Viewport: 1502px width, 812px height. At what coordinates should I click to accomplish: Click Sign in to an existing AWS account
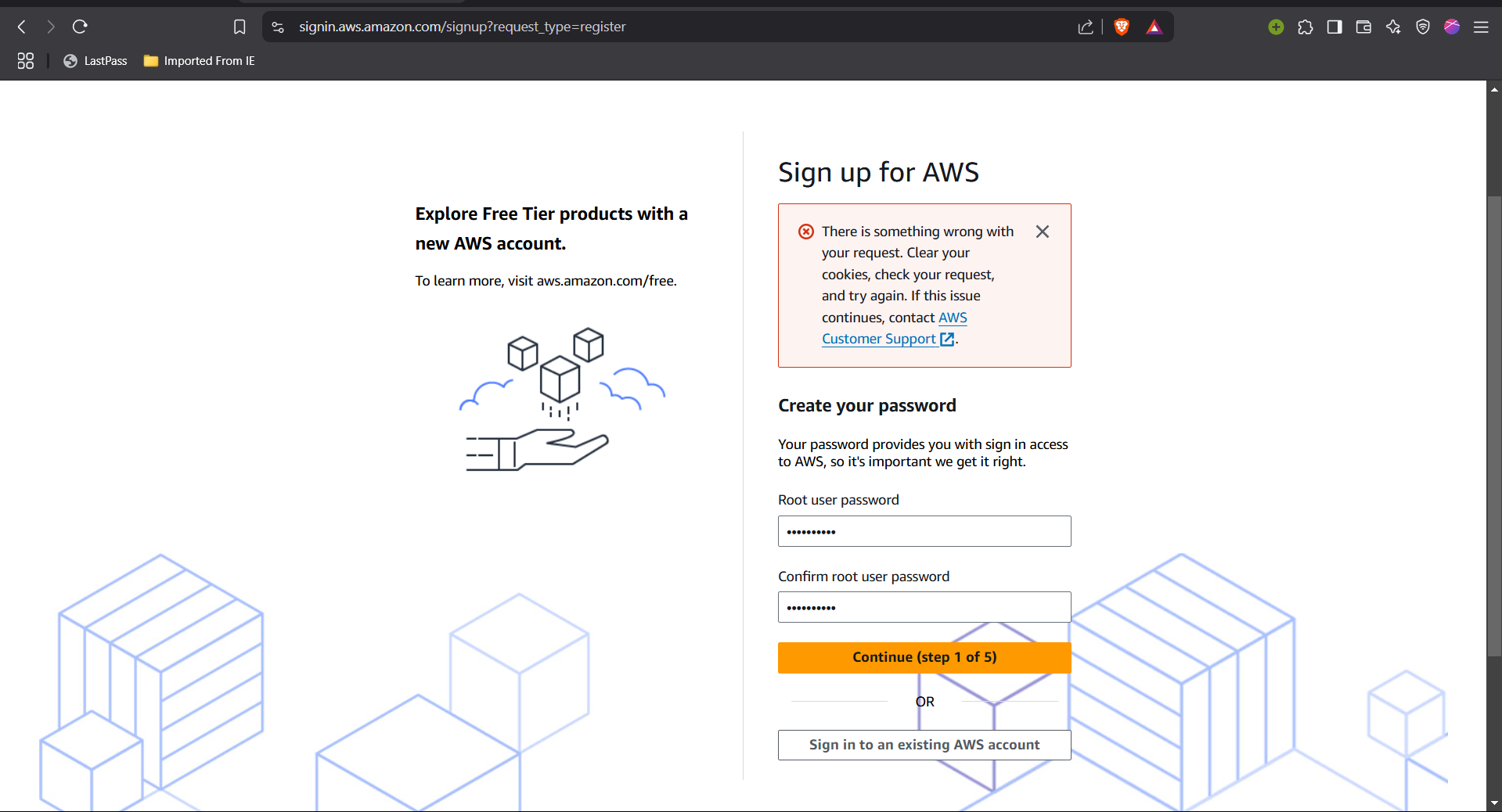click(924, 745)
